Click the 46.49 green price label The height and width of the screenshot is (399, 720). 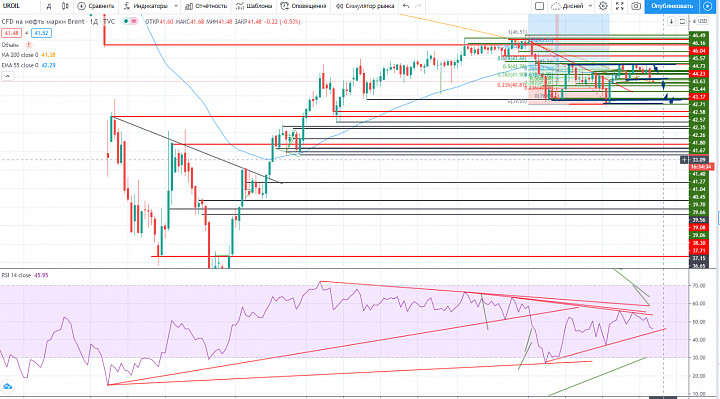(x=699, y=35)
